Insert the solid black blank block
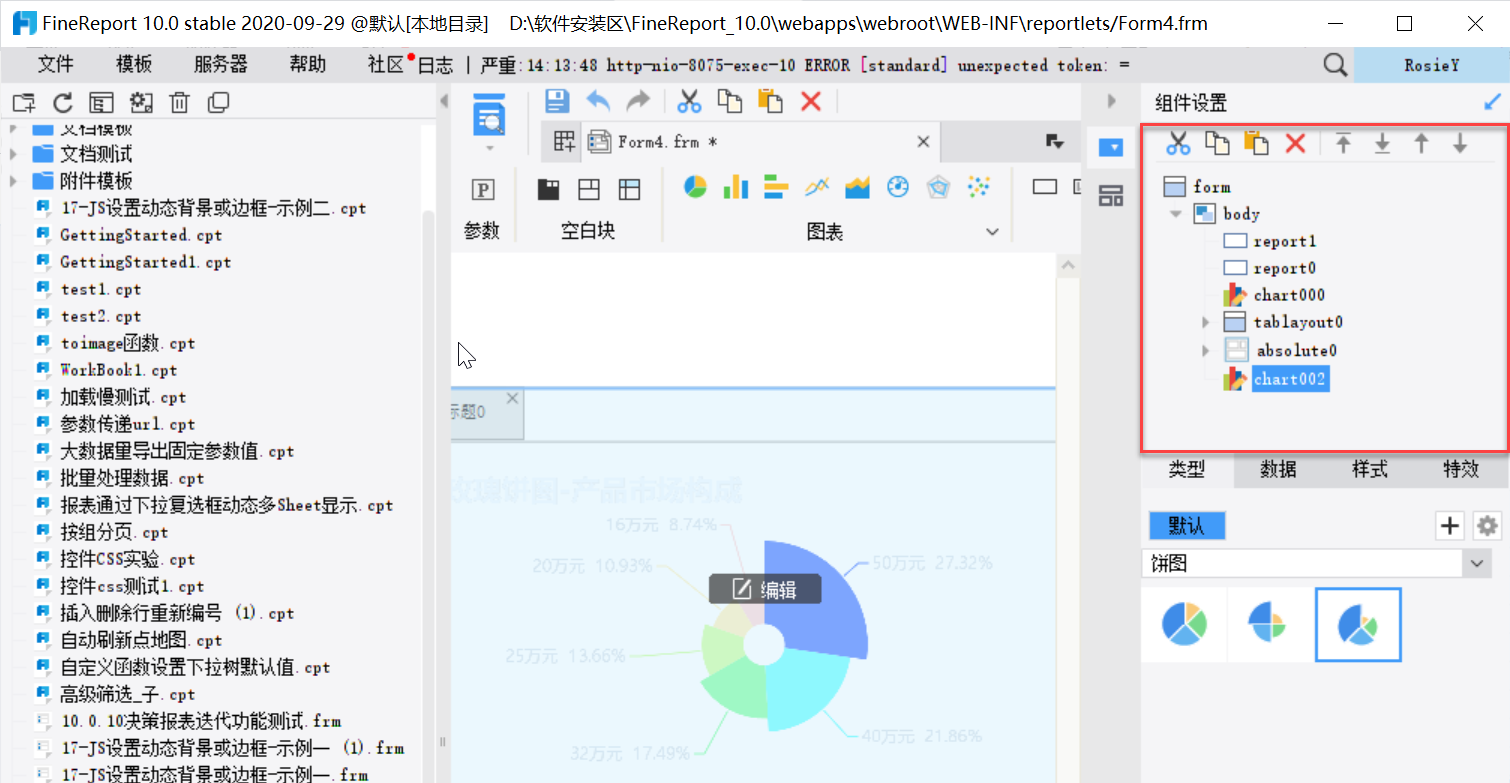 pos(548,189)
